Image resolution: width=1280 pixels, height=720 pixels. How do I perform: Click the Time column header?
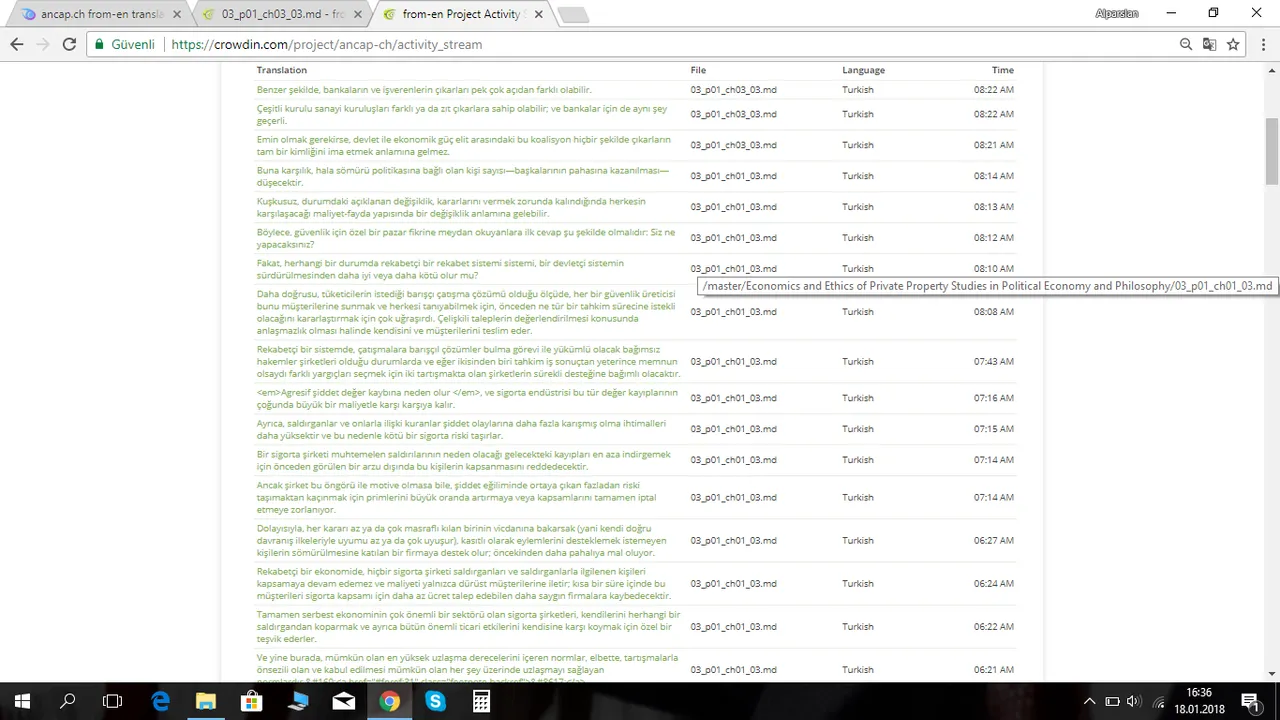click(1002, 70)
